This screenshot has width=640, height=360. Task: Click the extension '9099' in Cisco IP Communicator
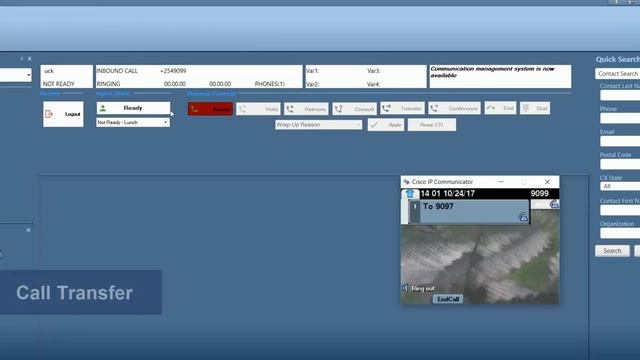[x=540, y=194]
